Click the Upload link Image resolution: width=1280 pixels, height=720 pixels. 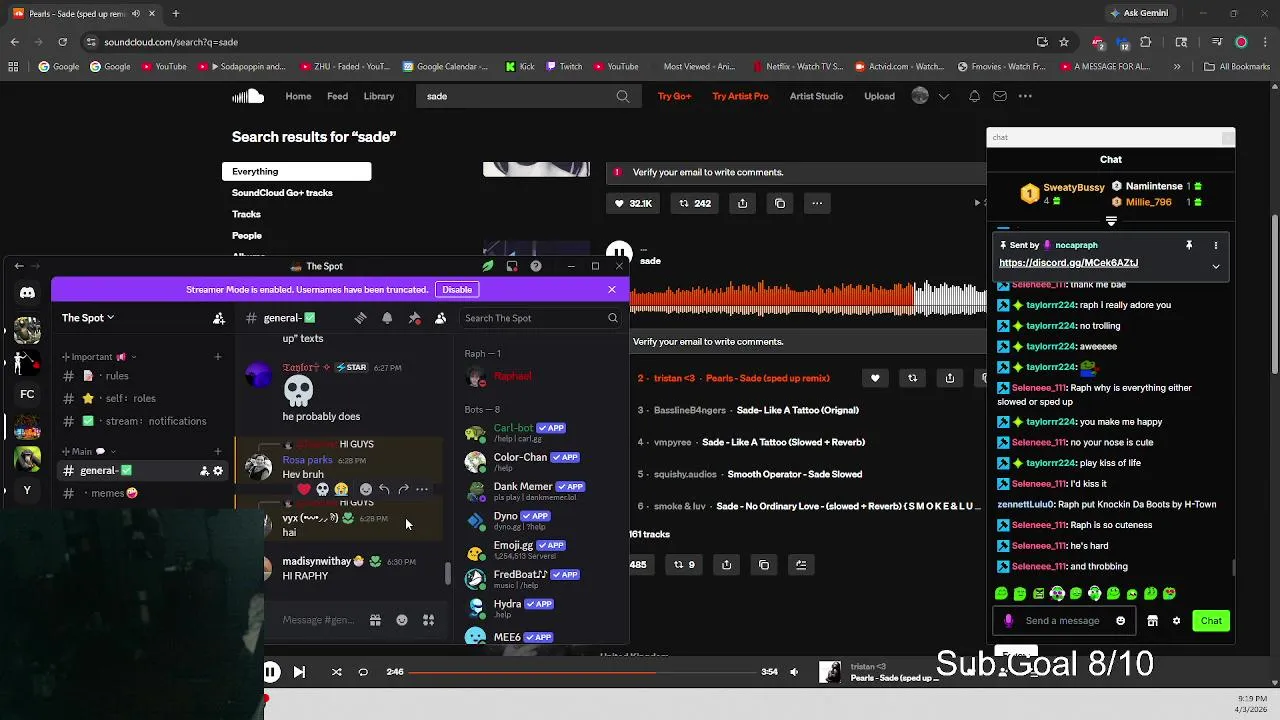(x=879, y=96)
